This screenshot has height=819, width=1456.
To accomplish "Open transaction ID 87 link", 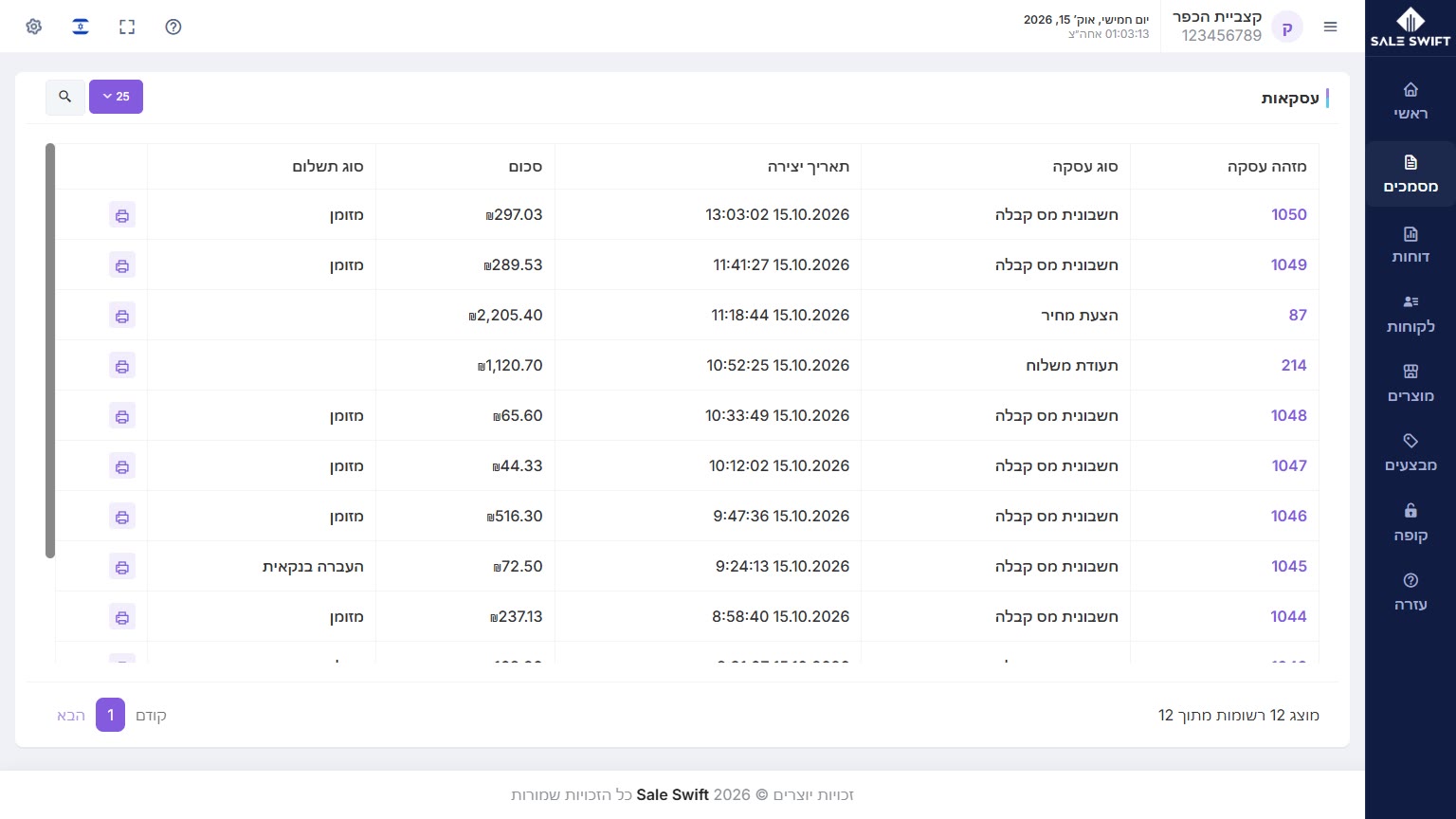I will pyautogui.click(x=1298, y=315).
